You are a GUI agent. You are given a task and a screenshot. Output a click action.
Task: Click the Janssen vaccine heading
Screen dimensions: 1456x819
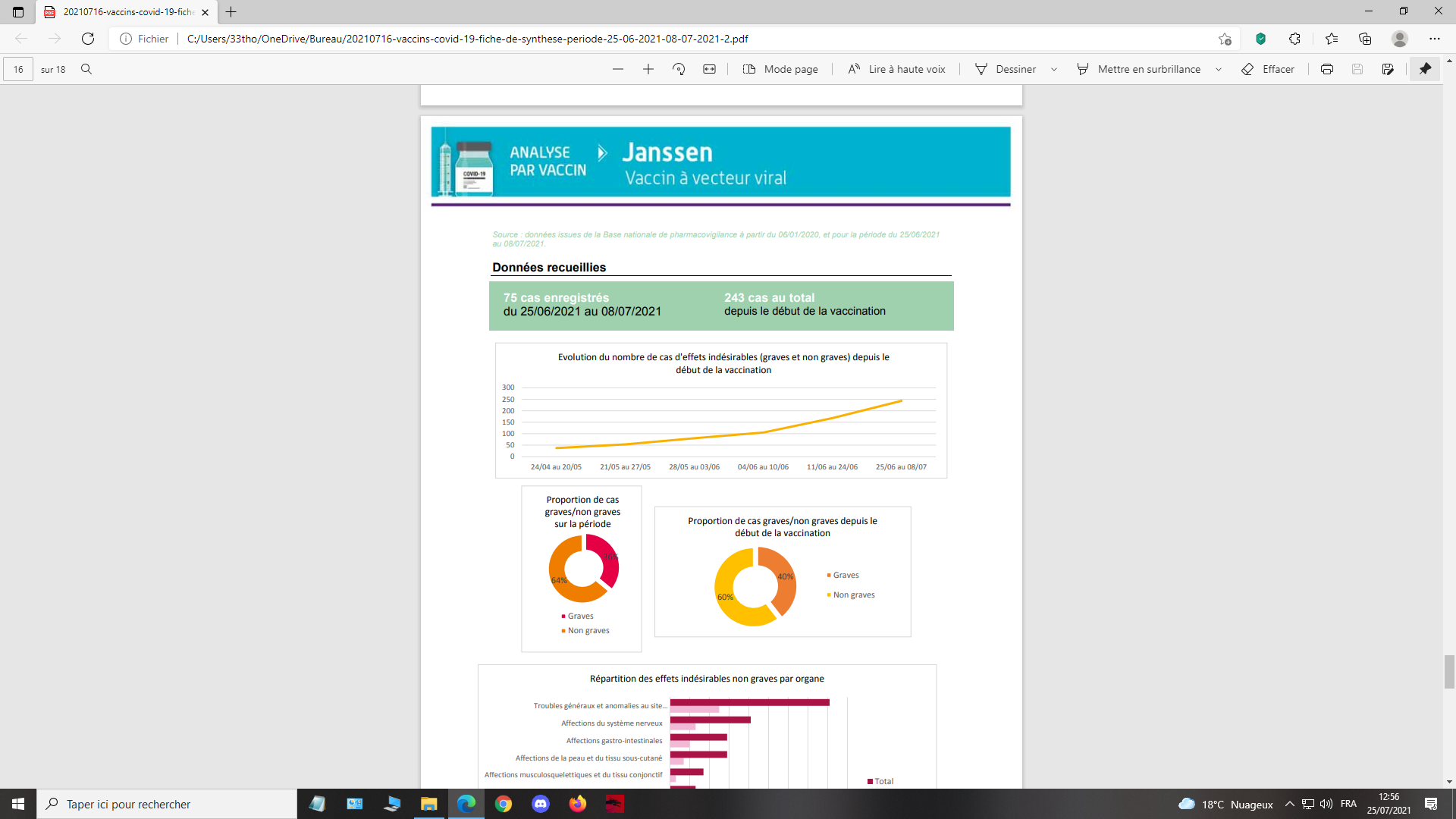tap(667, 152)
